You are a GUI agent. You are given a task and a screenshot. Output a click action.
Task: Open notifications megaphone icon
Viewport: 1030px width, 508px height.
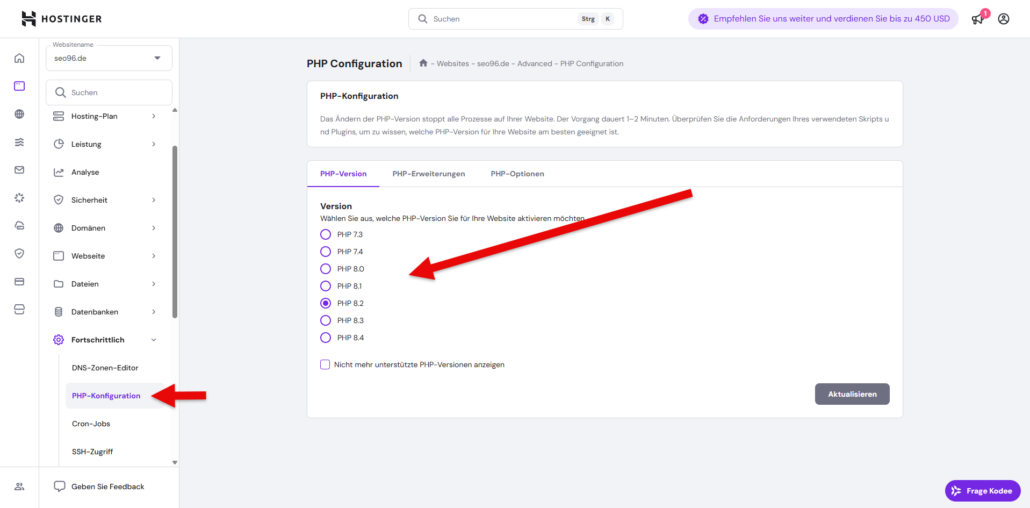[978, 18]
